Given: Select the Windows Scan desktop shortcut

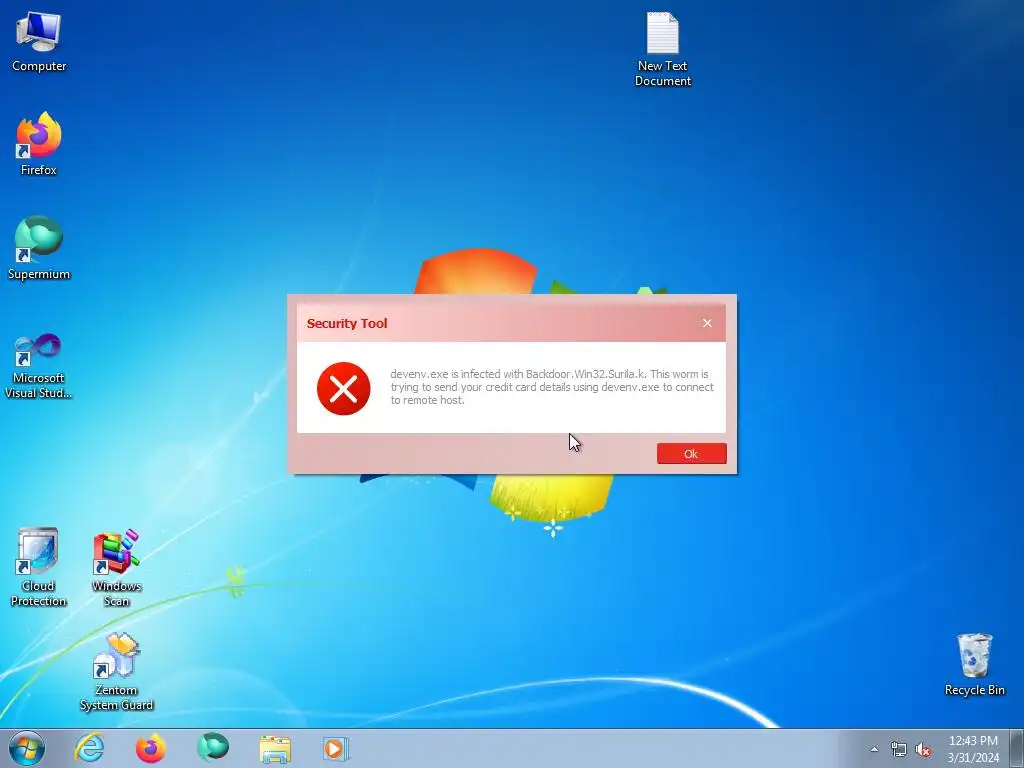Looking at the screenshot, I should pyautogui.click(x=116, y=567).
